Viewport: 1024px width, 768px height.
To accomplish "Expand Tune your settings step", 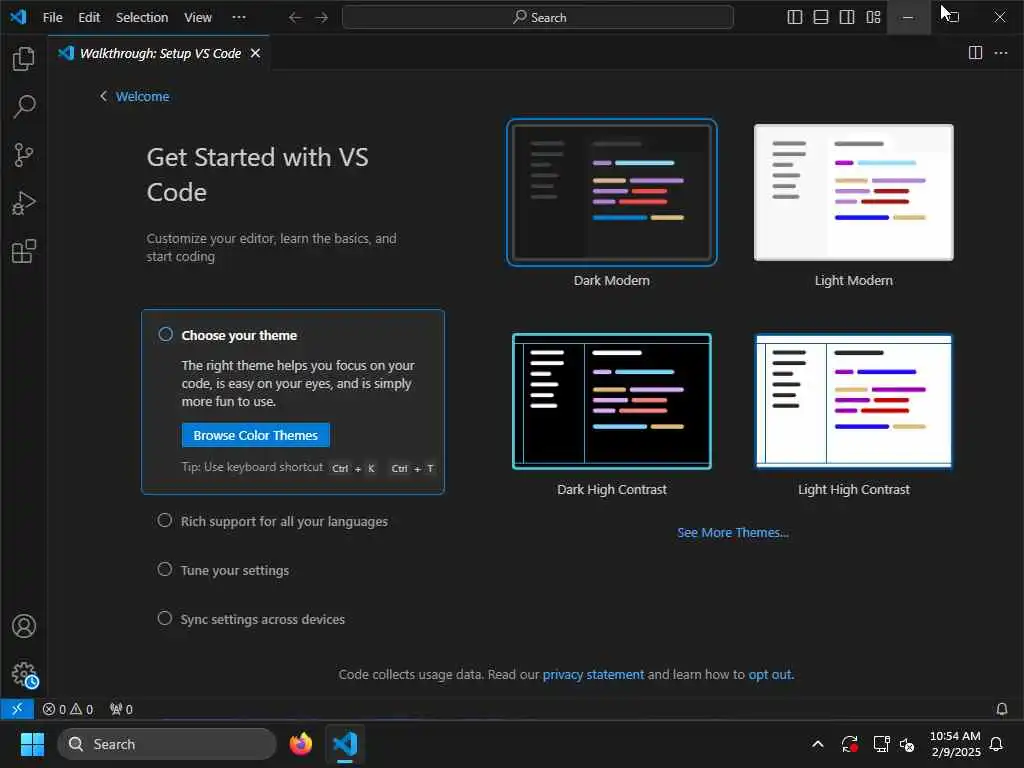I will 234,570.
